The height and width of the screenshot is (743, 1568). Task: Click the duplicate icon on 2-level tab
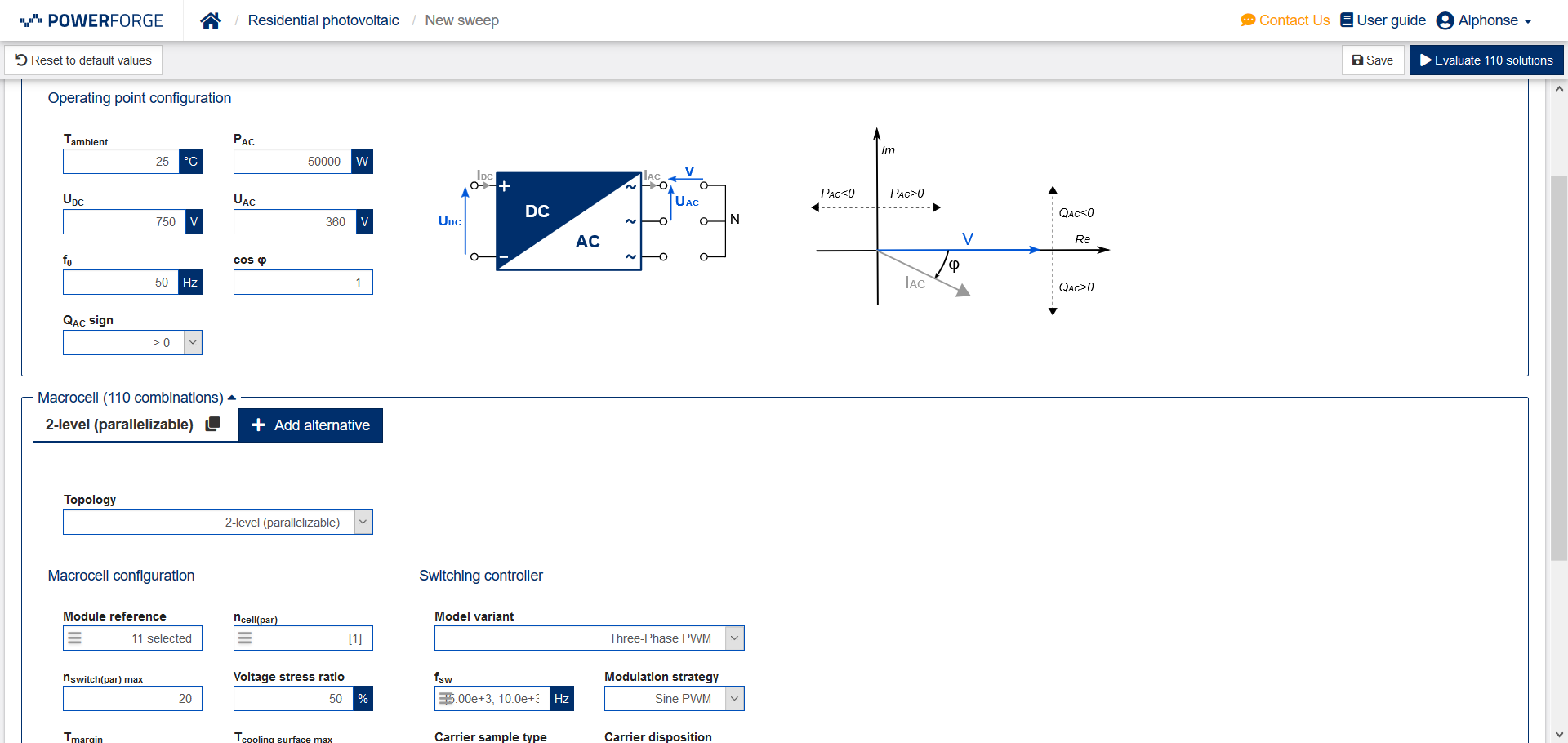click(213, 424)
